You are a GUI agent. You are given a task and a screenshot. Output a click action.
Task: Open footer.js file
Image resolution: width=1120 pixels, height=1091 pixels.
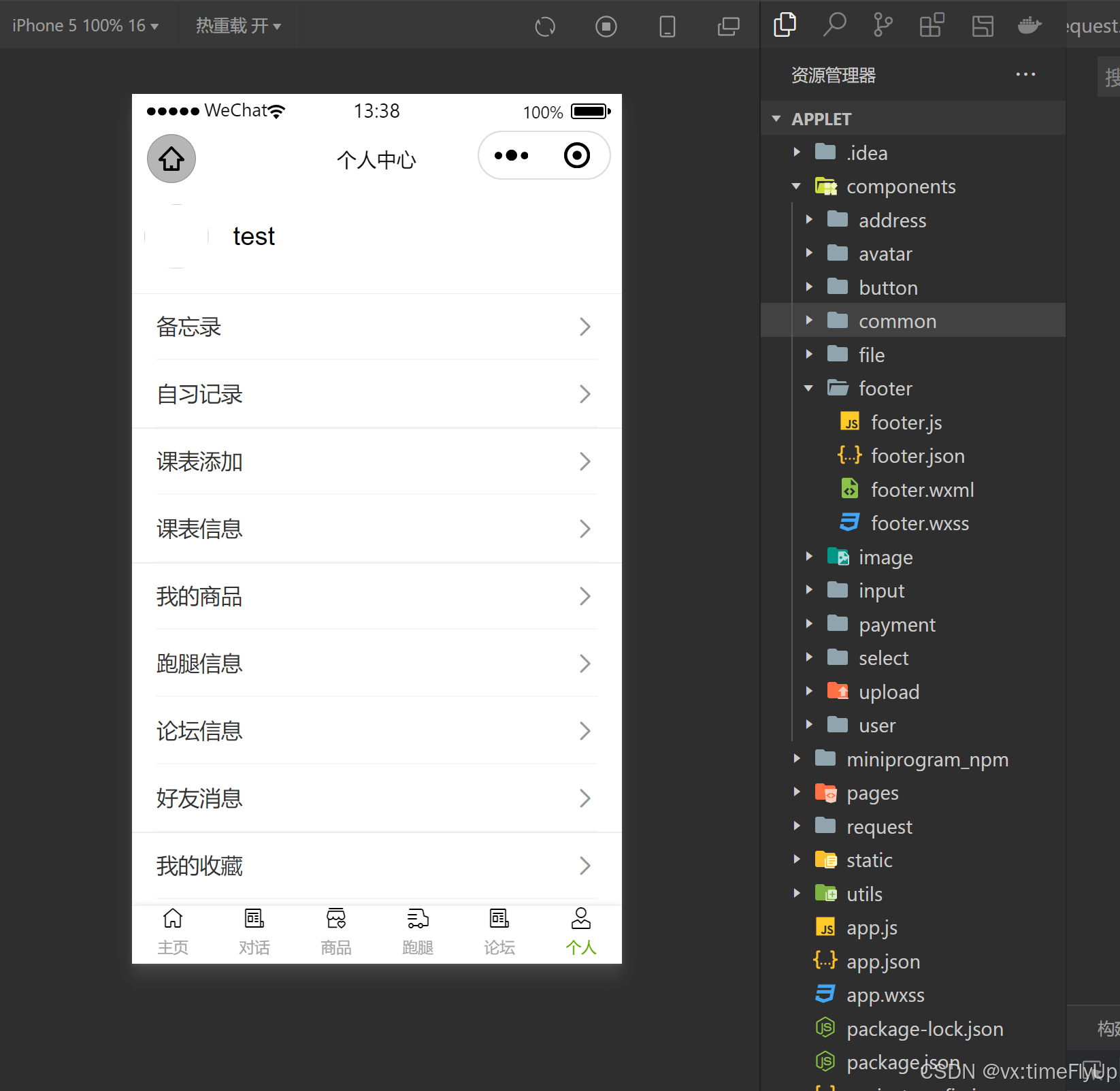913,422
